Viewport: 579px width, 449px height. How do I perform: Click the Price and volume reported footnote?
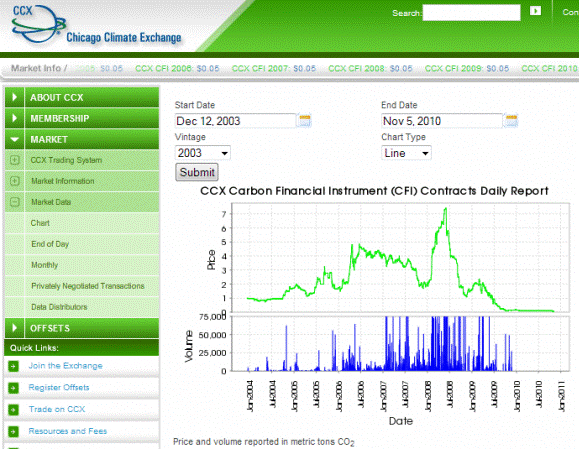click(x=264, y=442)
